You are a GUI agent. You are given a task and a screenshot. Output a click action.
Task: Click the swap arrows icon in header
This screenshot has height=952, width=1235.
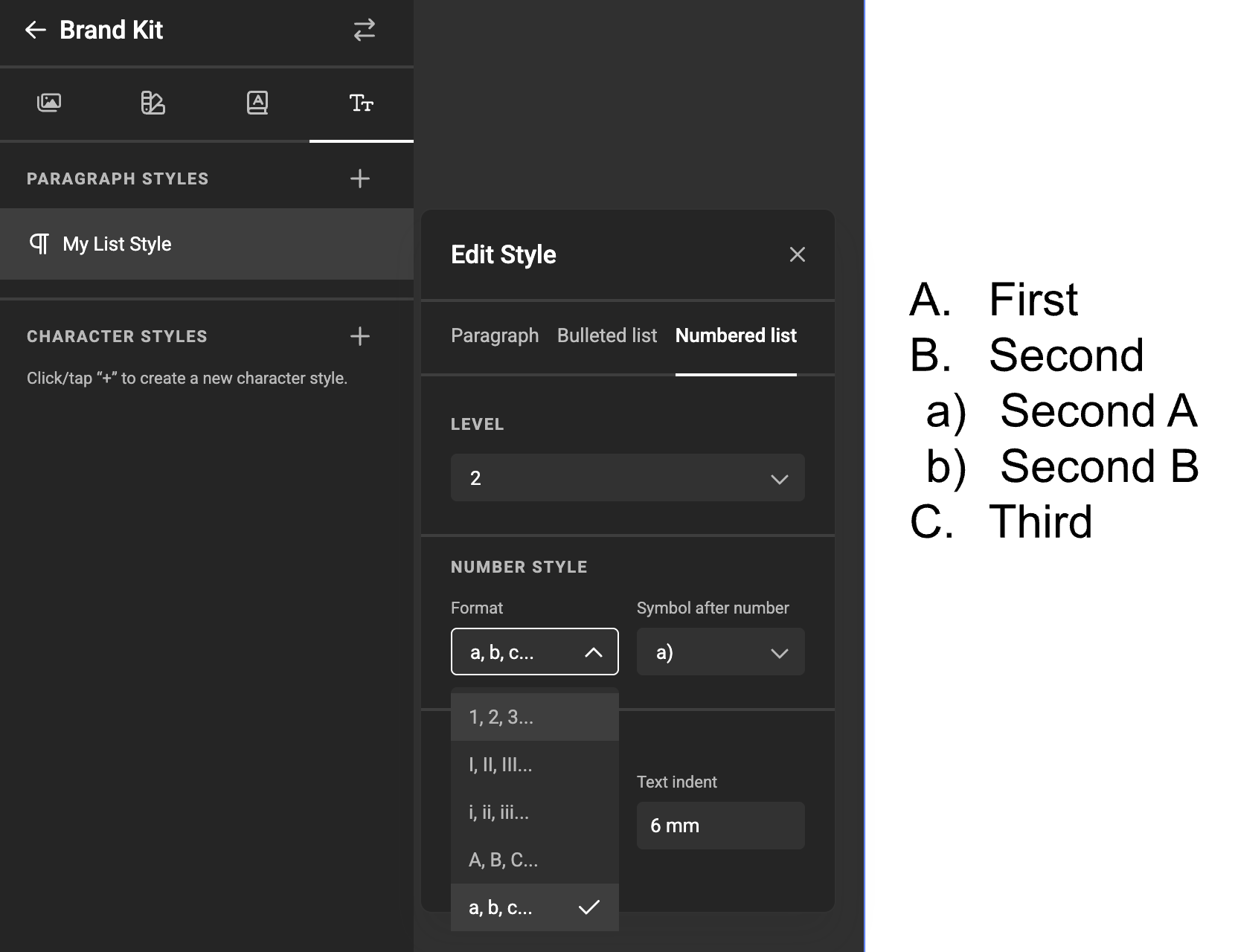(364, 30)
